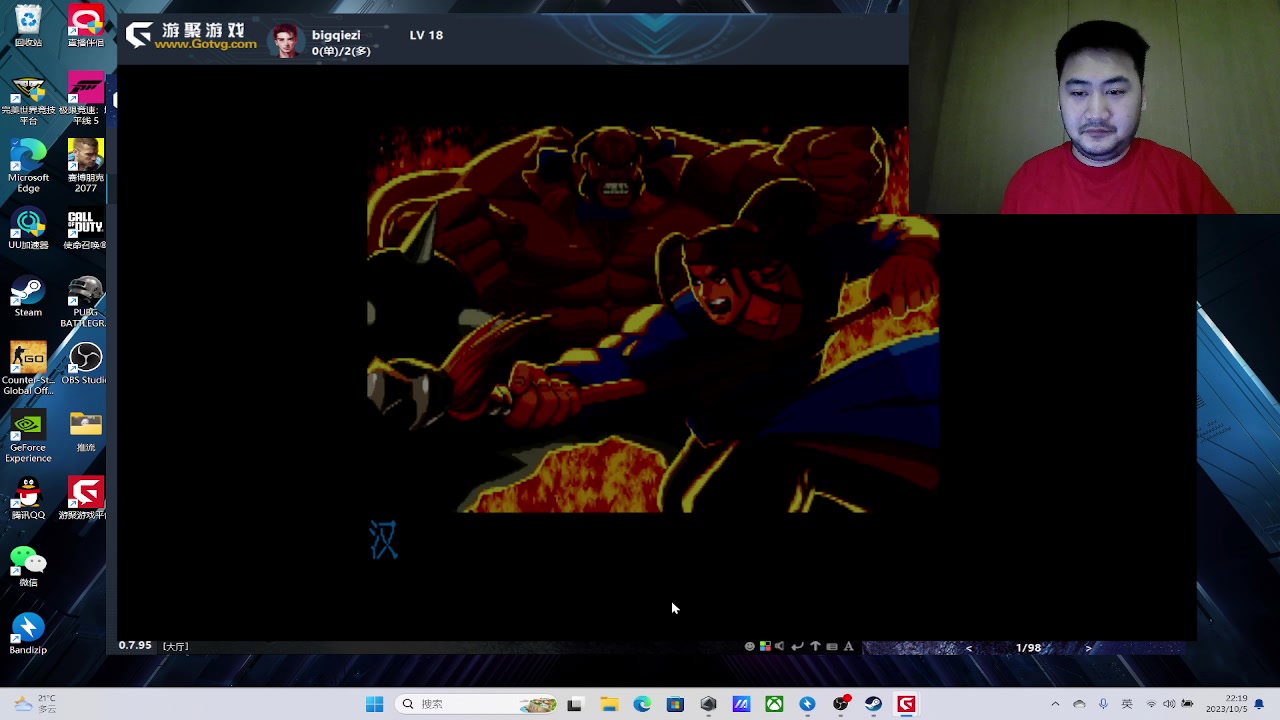Click the microphone icon in system tray
The height and width of the screenshot is (720, 1280).
pyautogui.click(x=1103, y=704)
